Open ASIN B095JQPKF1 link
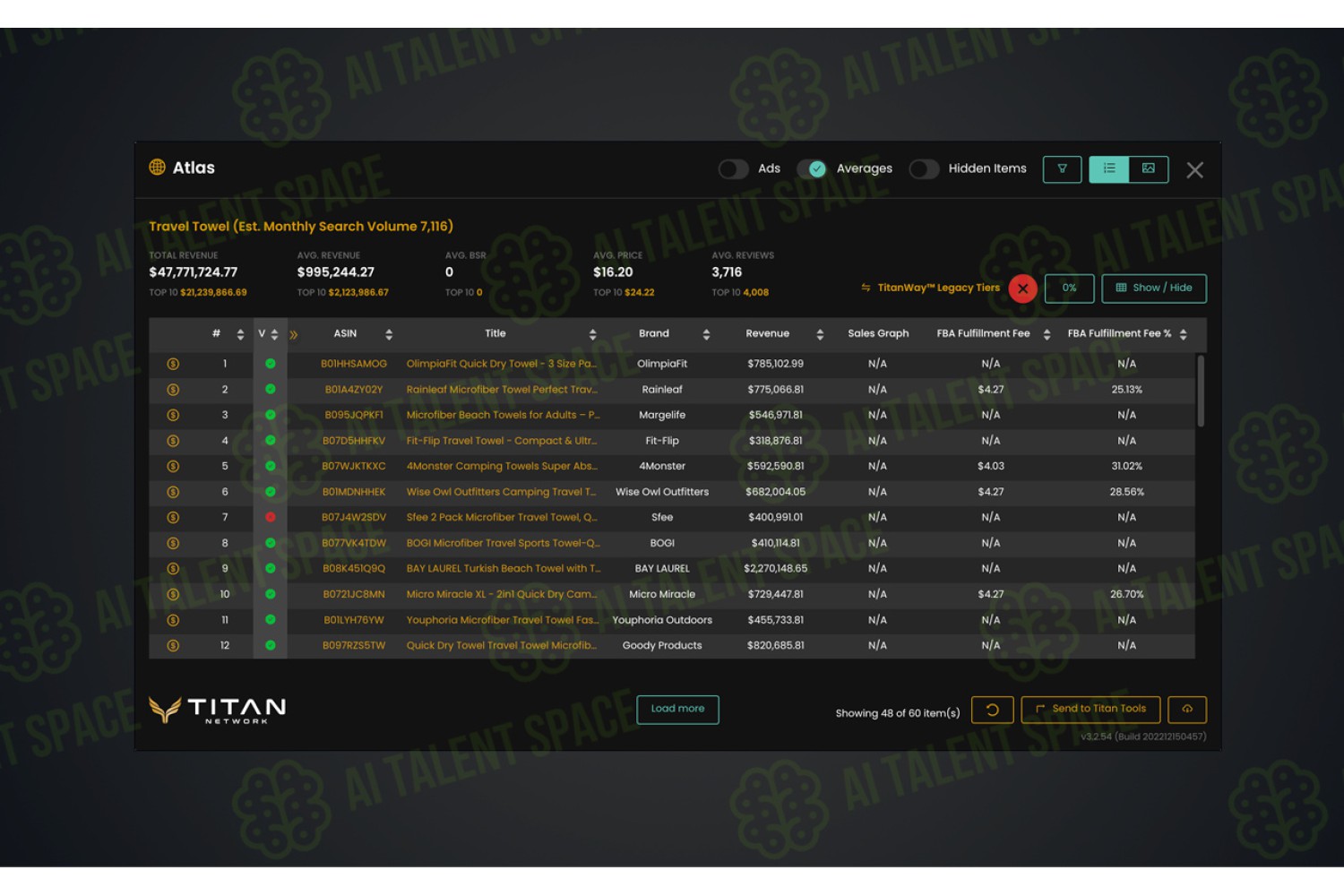Viewport: 1344px width, 896px height. click(x=354, y=415)
